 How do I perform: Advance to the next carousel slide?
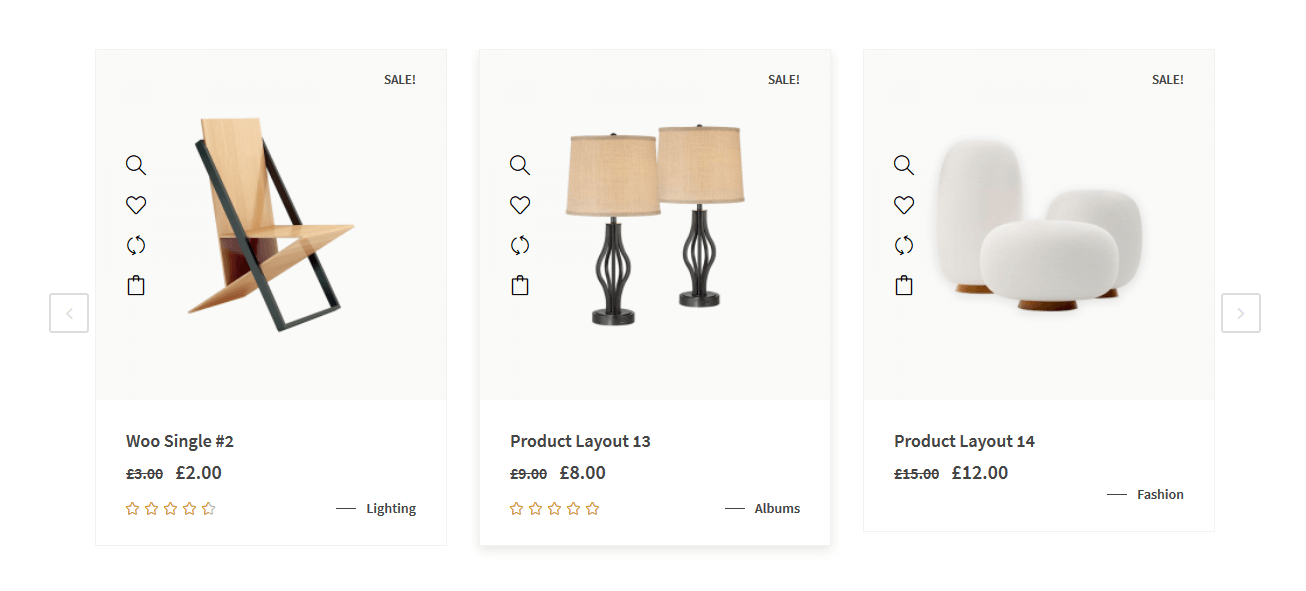pyautogui.click(x=1240, y=313)
